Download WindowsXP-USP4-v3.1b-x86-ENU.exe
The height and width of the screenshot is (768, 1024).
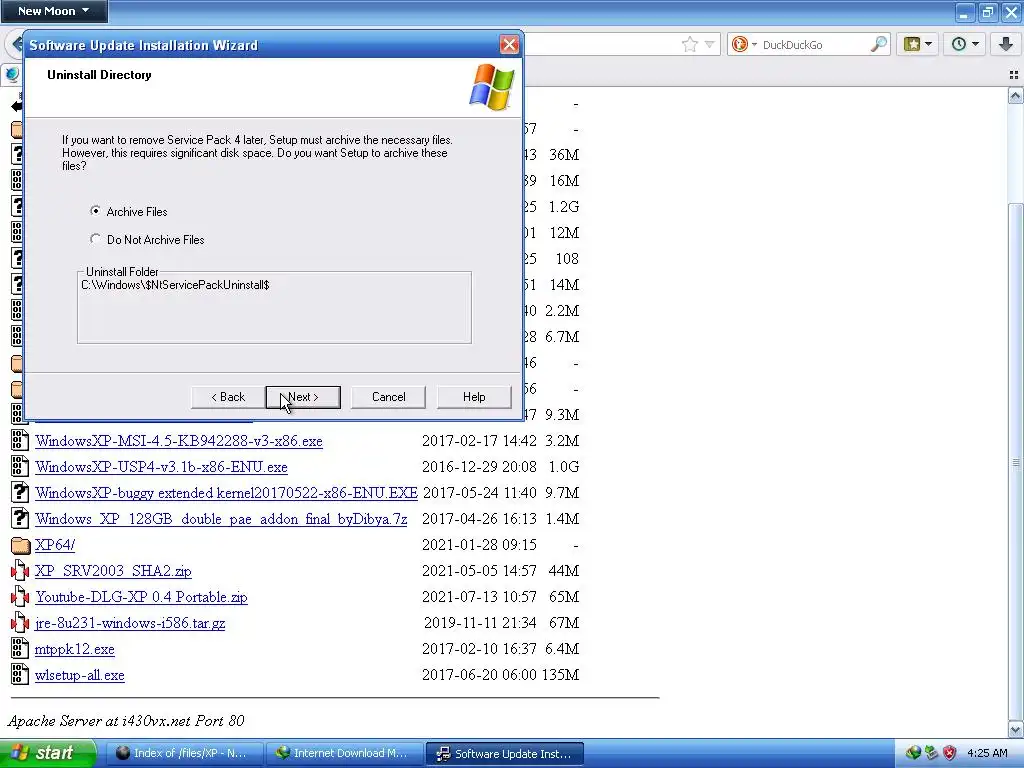161,467
